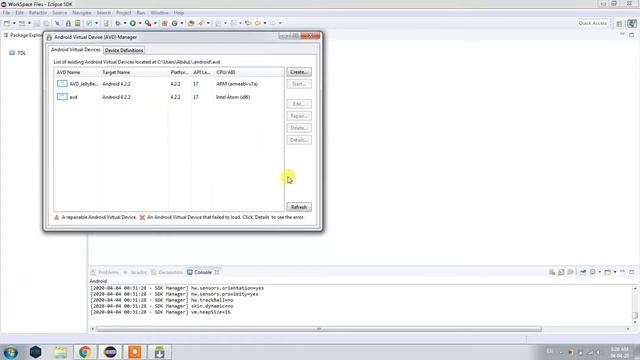Click the Search toolbar icon

[201, 23]
